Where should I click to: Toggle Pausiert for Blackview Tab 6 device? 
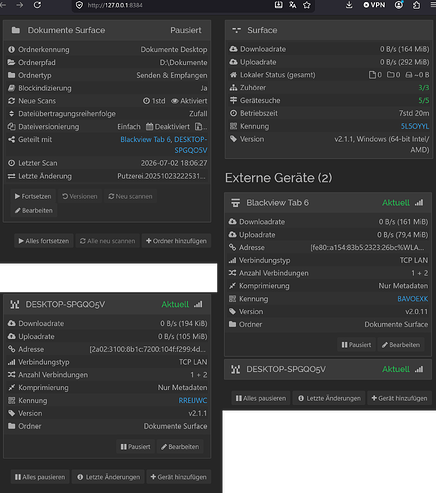(x=356, y=345)
